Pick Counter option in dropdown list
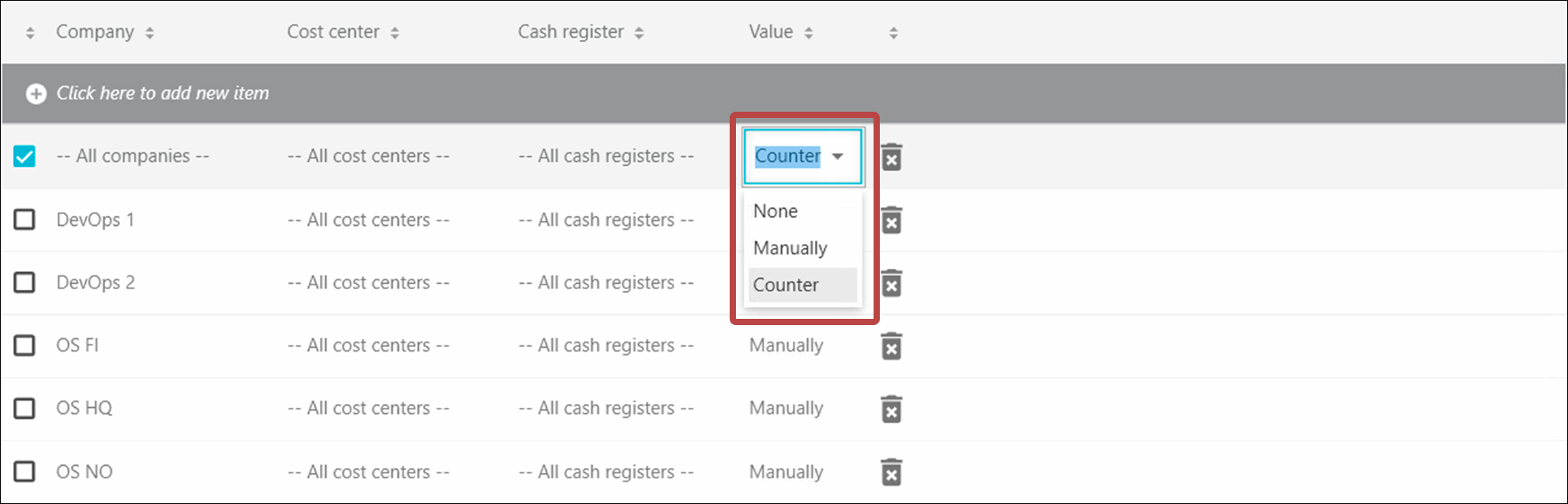 click(x=786, y=285)
